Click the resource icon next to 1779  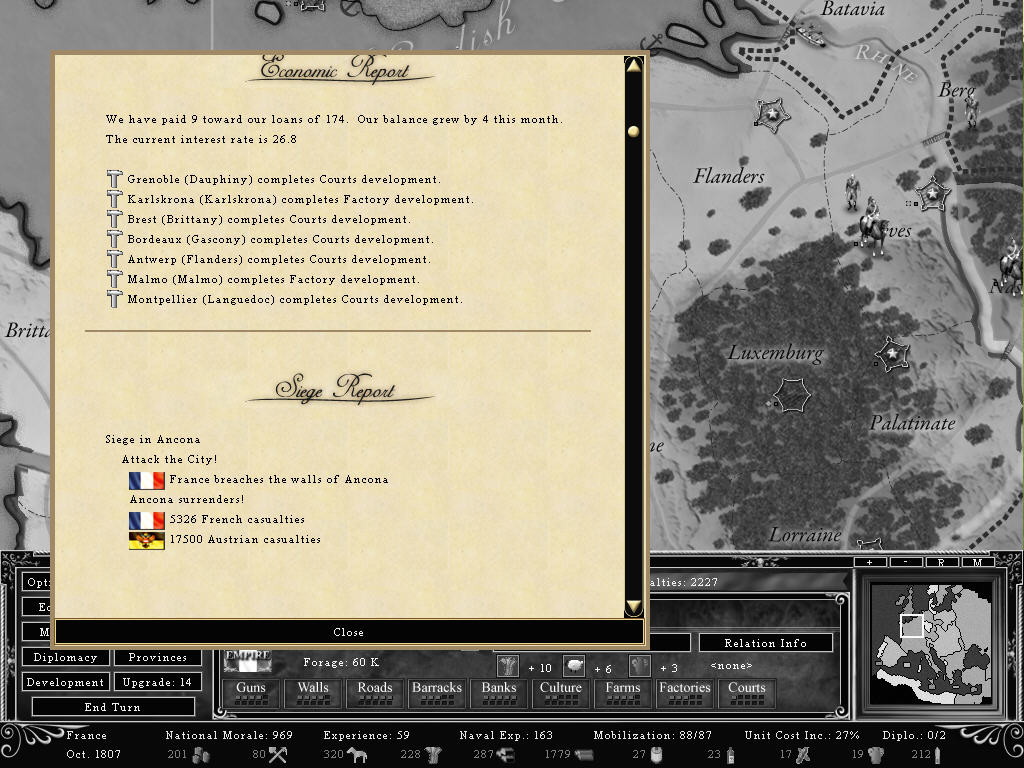(584, 755)
